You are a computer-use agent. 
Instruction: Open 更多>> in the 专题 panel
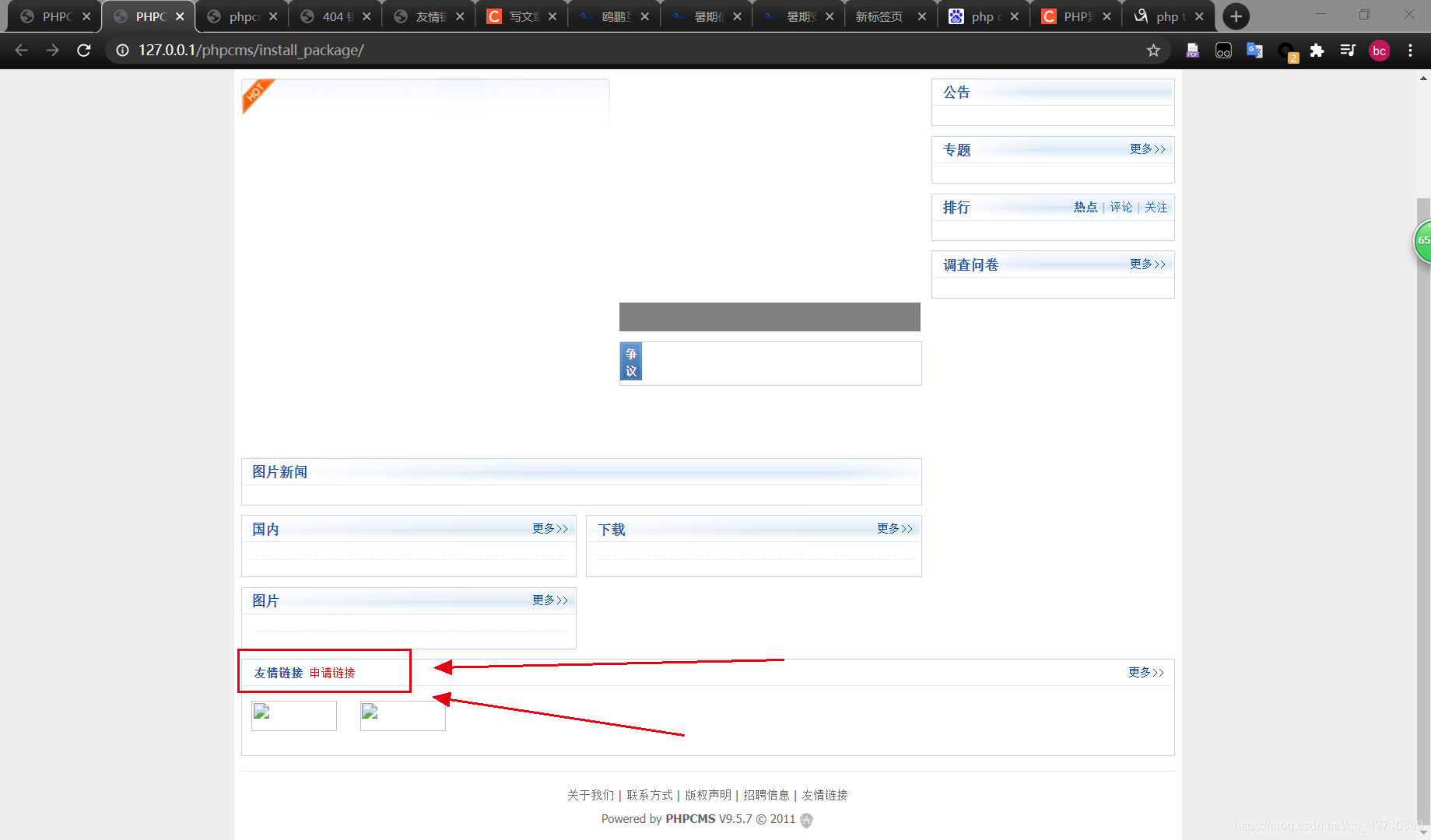1148,149
